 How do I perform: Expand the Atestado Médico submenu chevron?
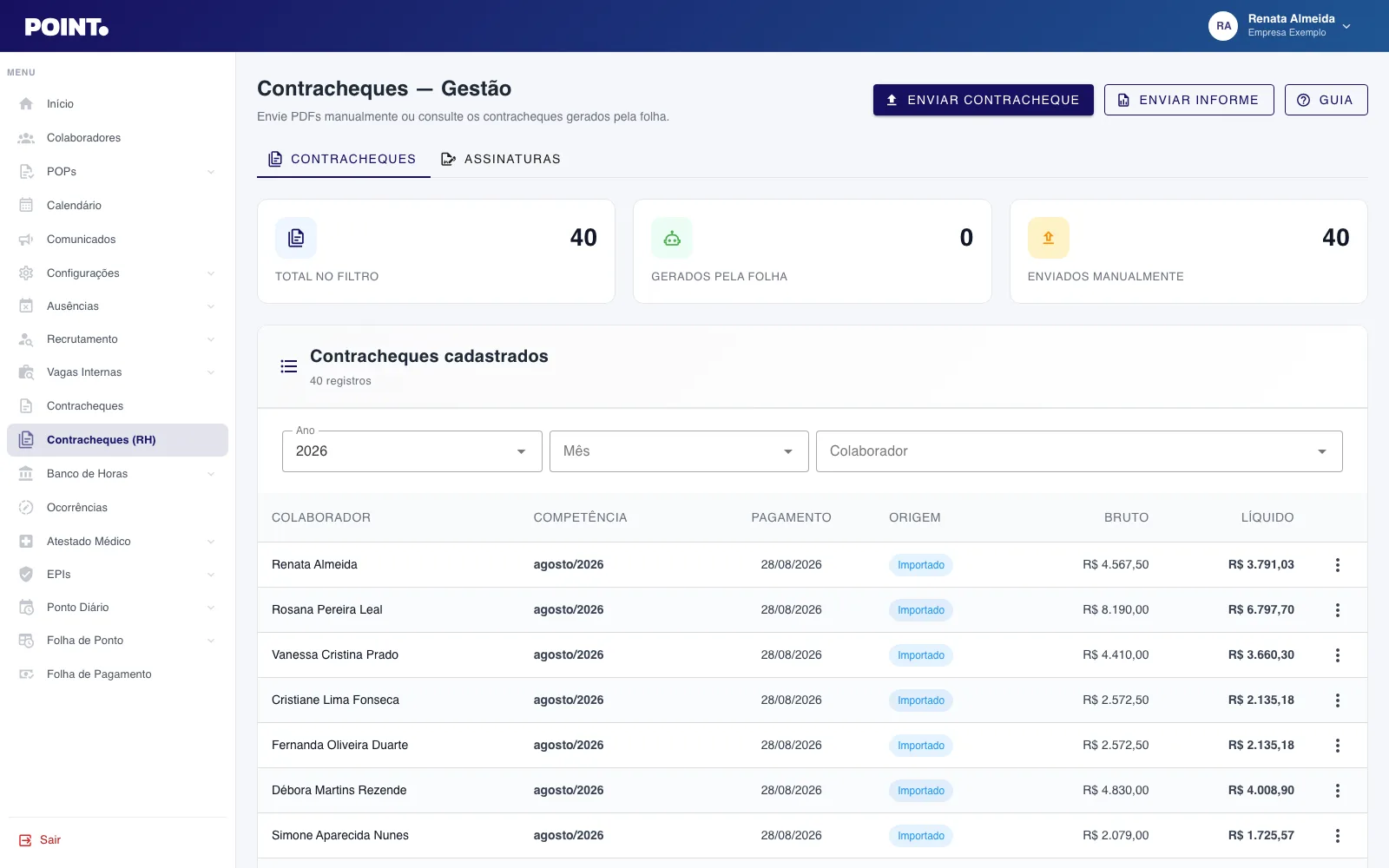[211, 542]
